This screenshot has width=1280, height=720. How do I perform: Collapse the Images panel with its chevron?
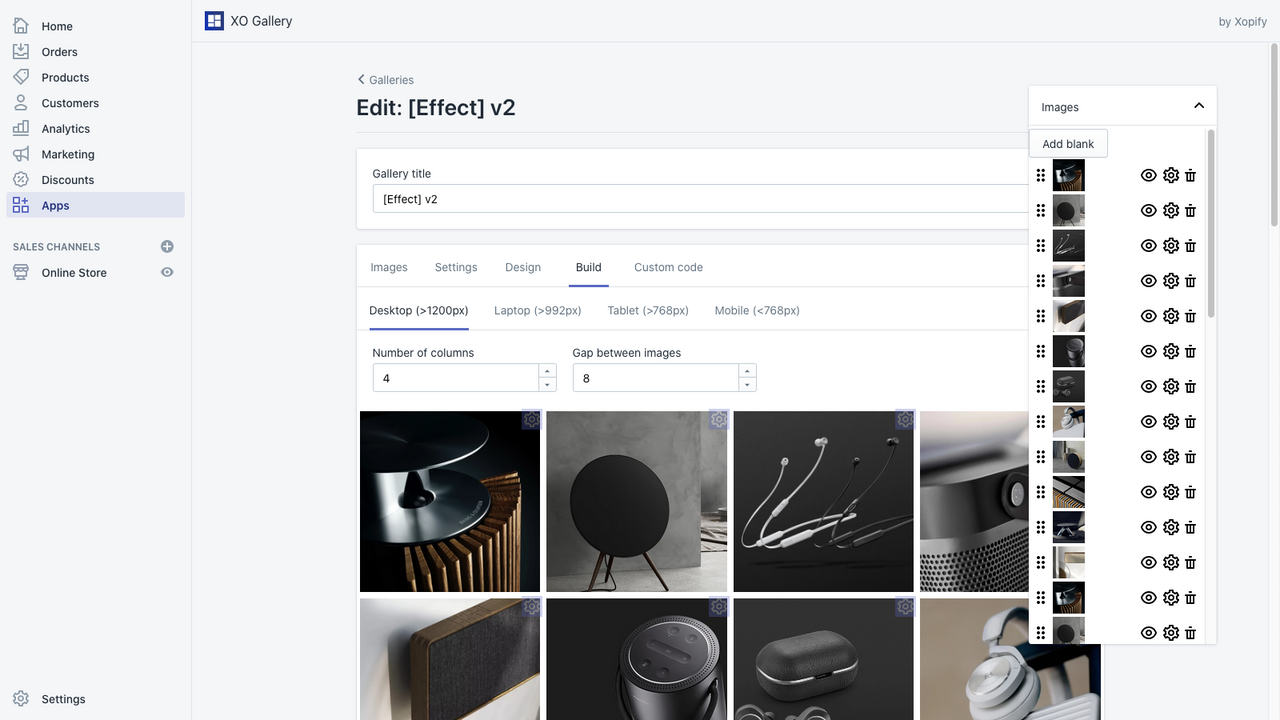pyautogui.click(x=1198, y=104)
